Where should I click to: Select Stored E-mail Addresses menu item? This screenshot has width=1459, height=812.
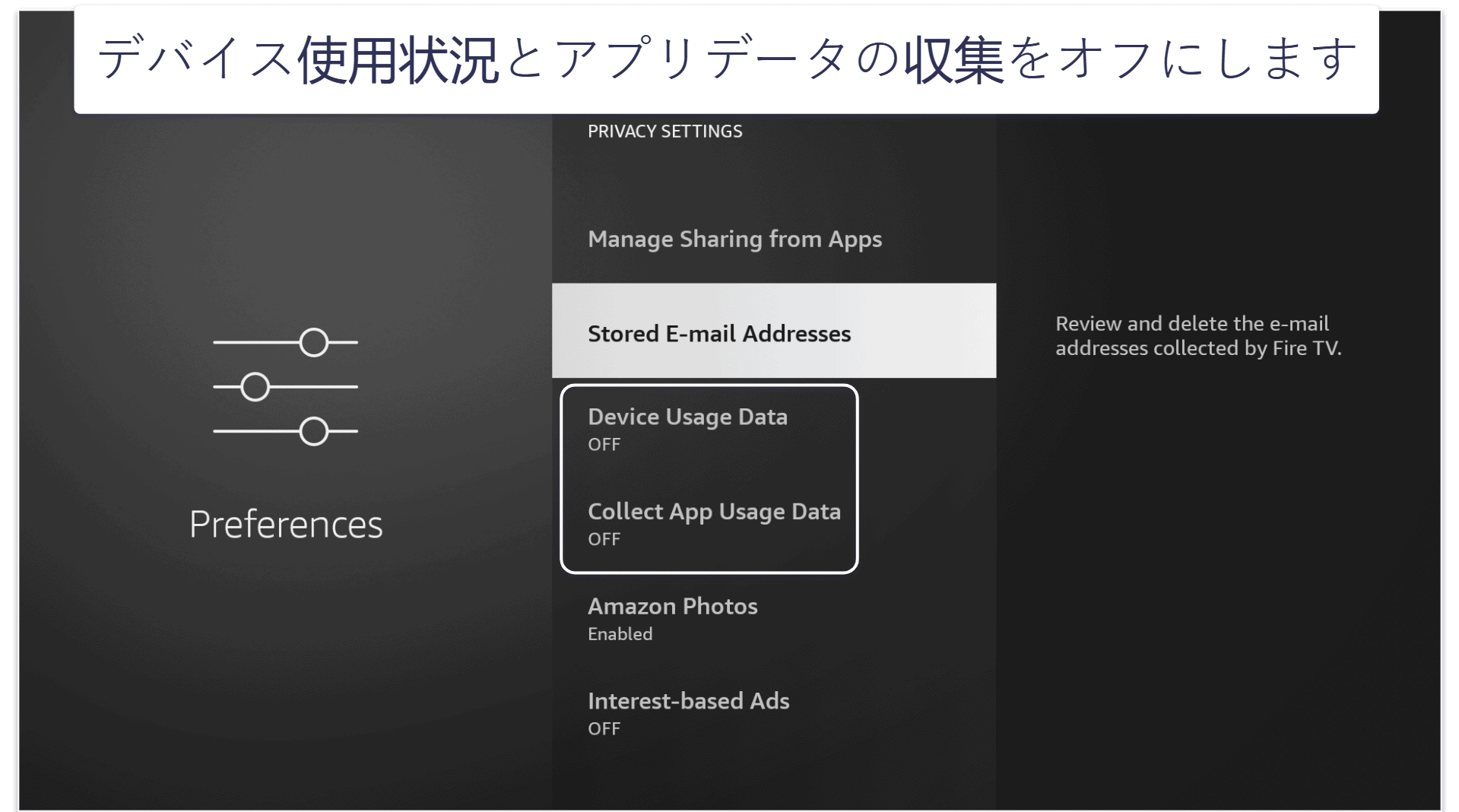pyautogui.click(x=773, y=331)
